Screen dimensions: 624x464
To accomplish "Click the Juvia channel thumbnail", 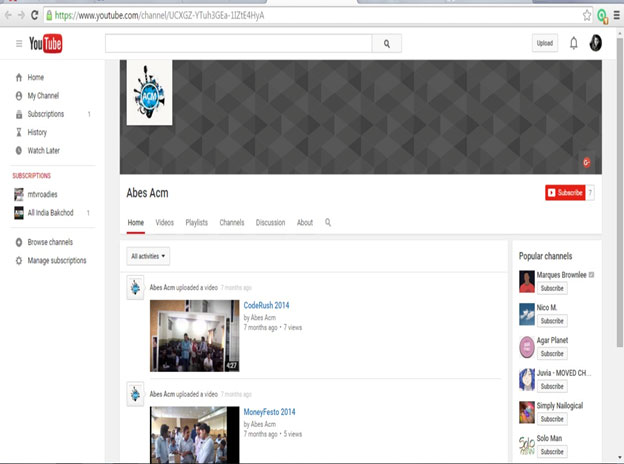I will [526, 379].
